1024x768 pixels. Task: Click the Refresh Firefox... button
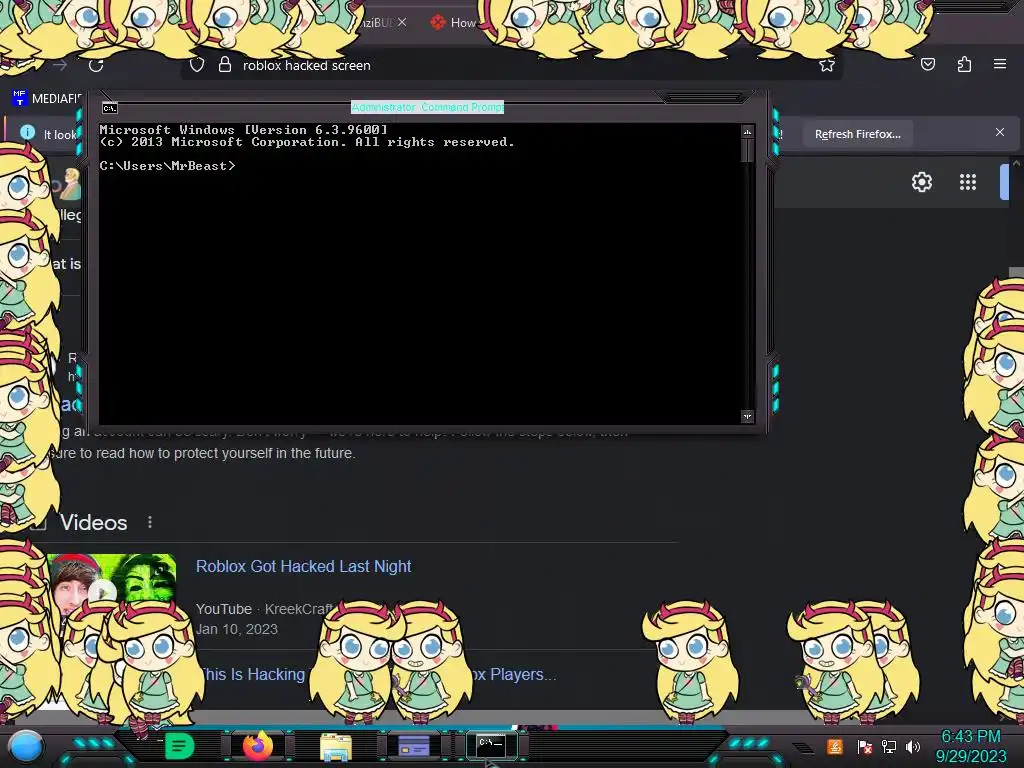(857, 134)
